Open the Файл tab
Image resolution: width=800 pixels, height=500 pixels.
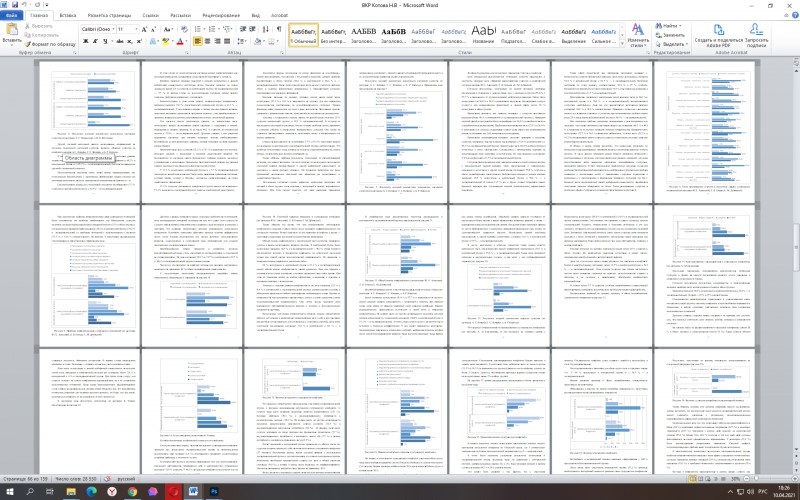(x=10, y=16)
